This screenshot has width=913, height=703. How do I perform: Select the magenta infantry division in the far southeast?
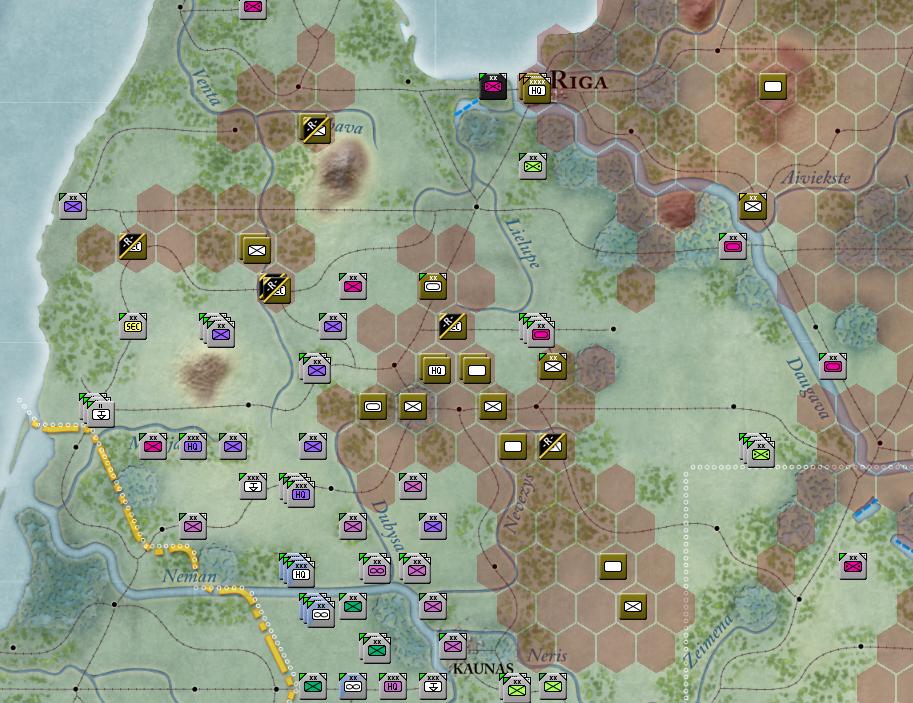(852, 566)
